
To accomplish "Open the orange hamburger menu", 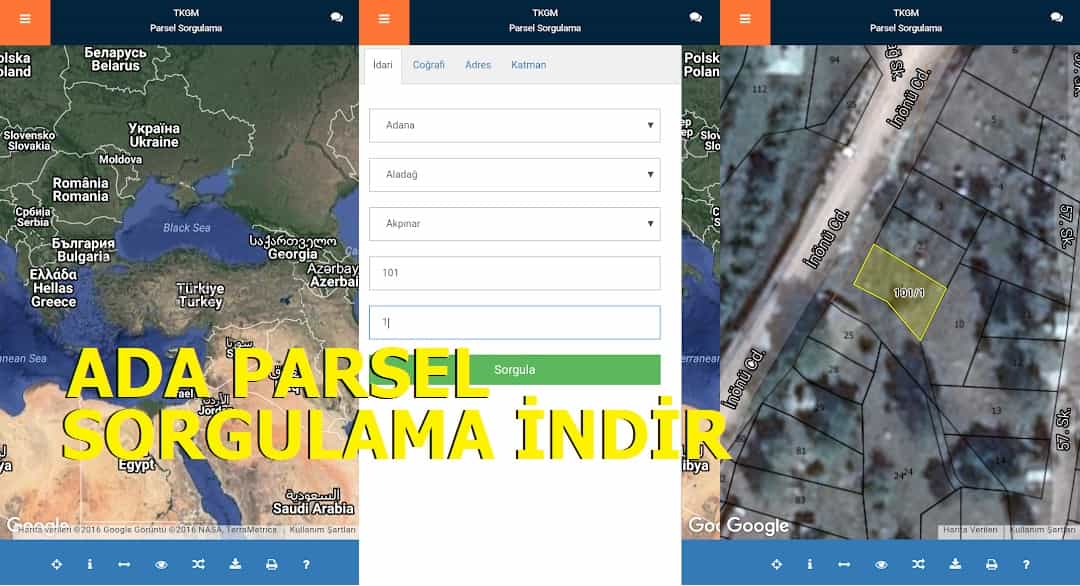I will [x=24, y=18].
